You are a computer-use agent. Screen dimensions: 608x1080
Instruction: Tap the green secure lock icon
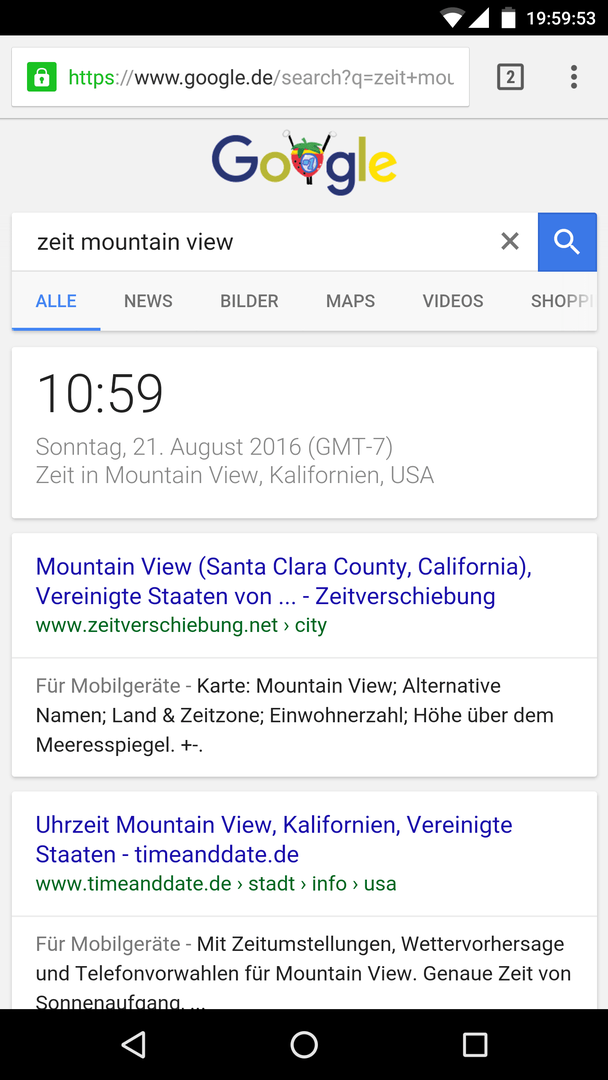click(41, 77)
